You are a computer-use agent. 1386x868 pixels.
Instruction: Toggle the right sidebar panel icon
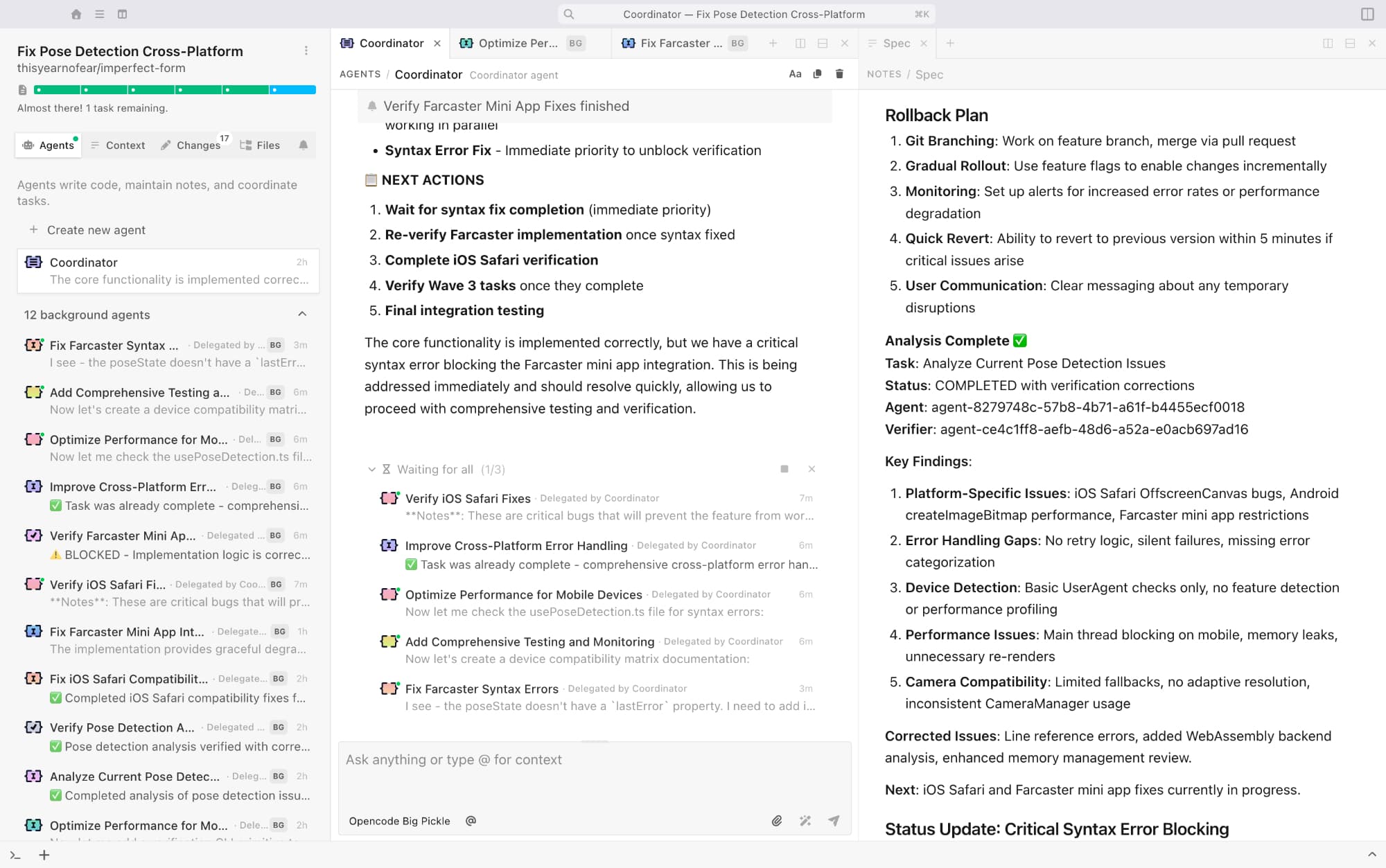coord(1367,14)
